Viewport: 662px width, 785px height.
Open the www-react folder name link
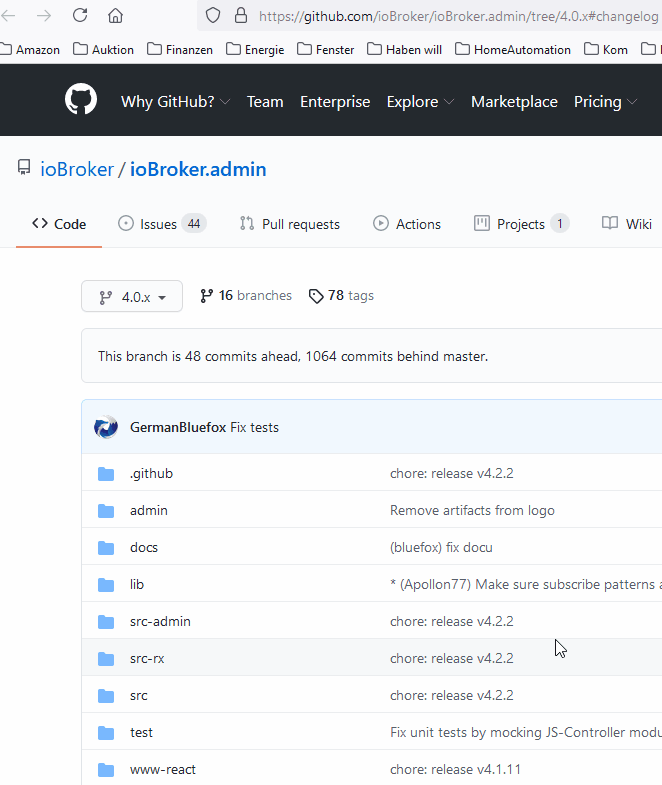coord(163,770)
